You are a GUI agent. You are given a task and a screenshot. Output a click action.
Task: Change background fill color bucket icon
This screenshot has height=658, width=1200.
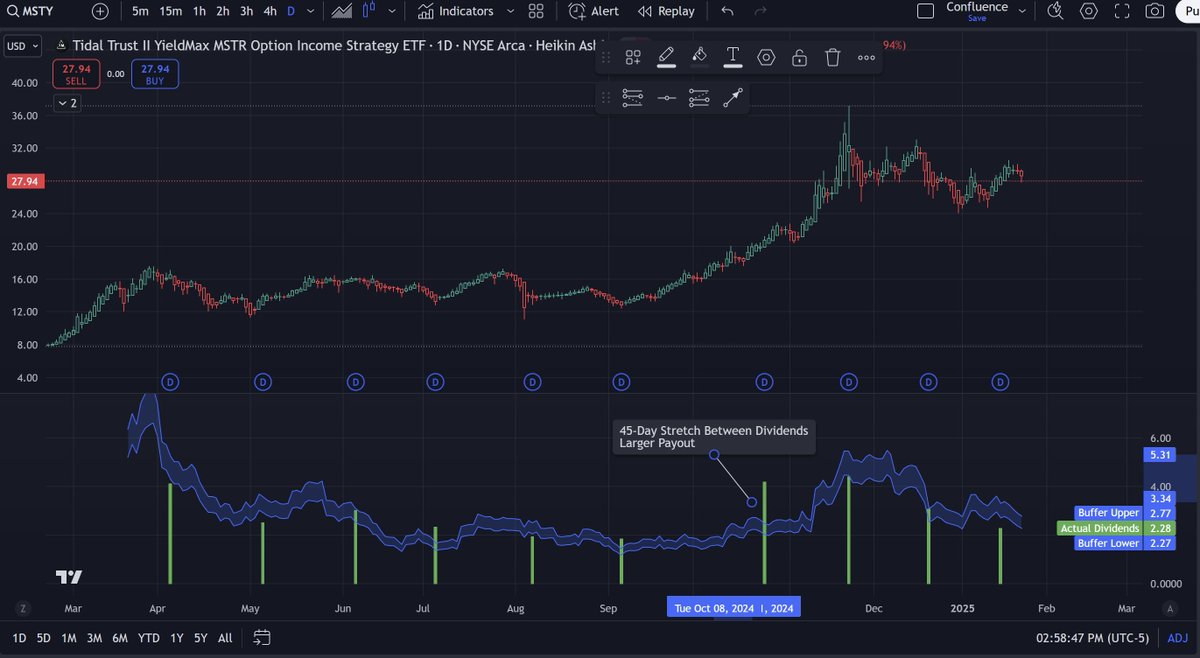(x=699, y=57)
